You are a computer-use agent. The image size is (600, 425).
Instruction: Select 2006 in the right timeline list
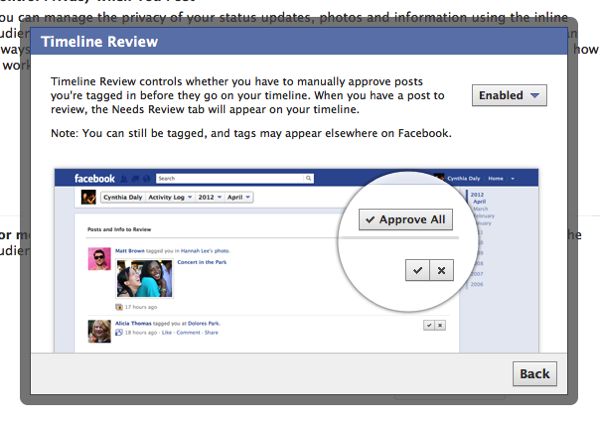point(477,284)
